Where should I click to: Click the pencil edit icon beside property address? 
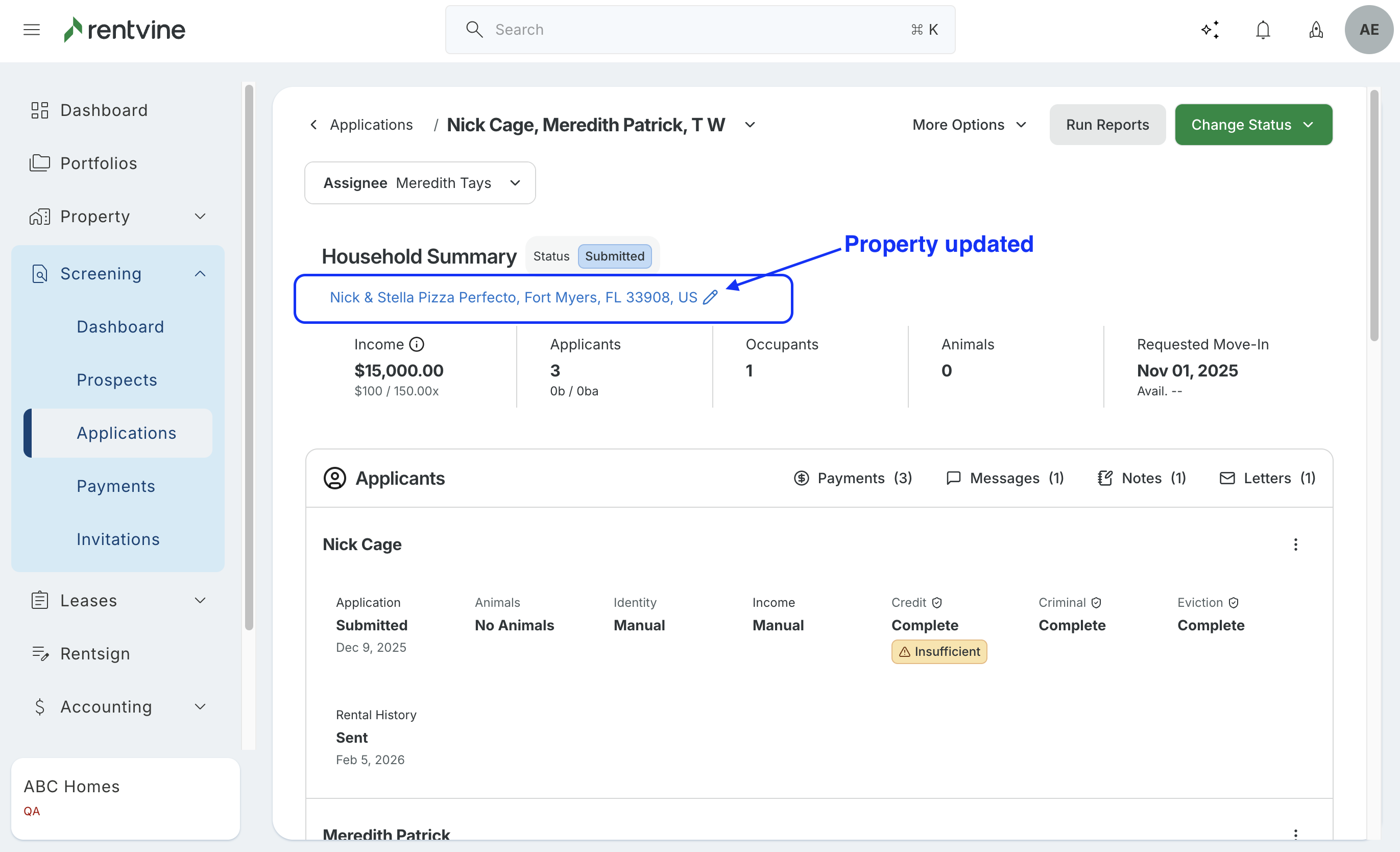710,297
